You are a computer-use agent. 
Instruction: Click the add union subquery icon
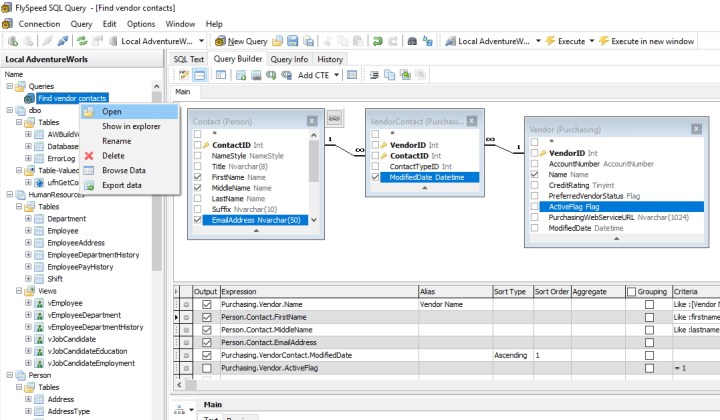(271, 75)
